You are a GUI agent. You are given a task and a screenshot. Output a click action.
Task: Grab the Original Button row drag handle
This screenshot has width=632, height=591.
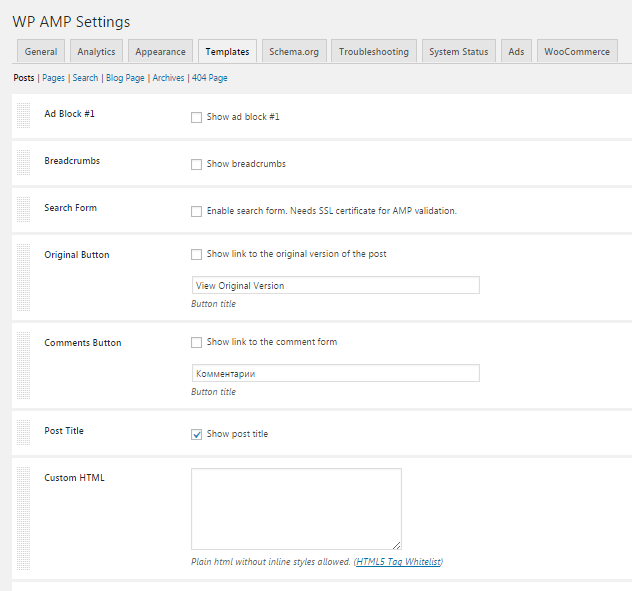click(23, 278)
